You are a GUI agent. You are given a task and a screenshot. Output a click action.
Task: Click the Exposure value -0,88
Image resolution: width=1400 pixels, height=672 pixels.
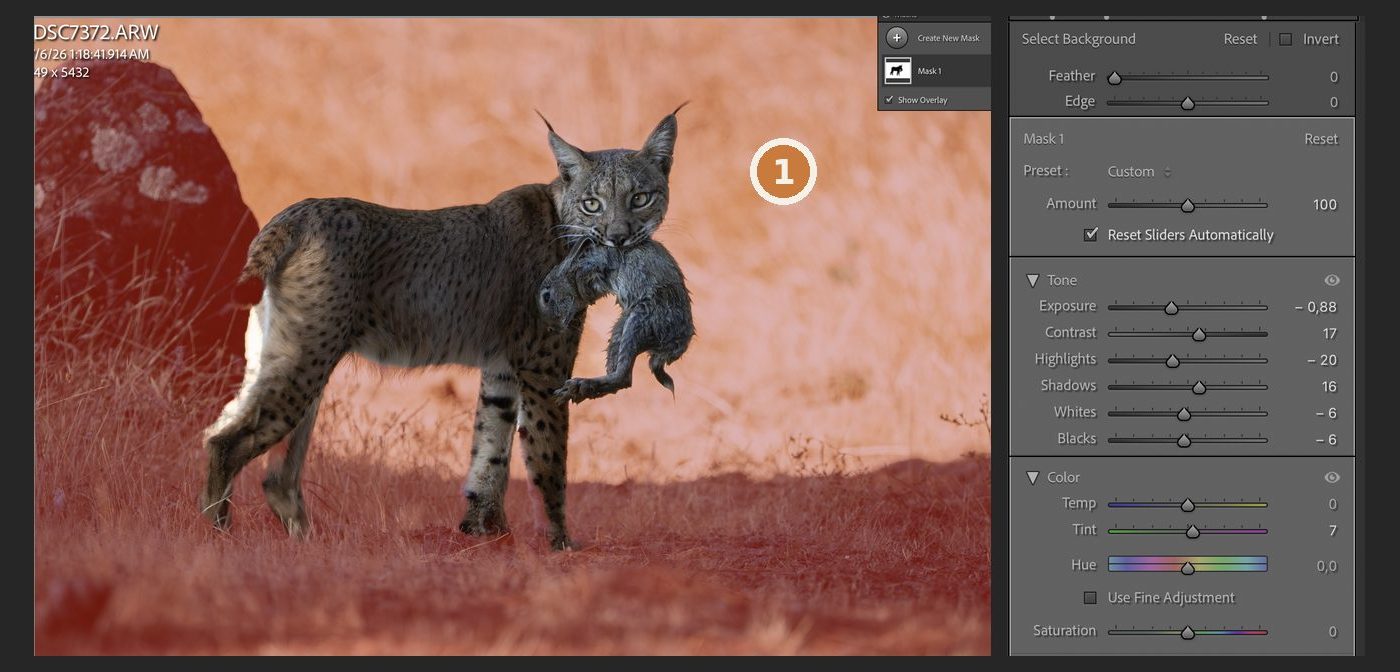click(x=1315, y=308)
